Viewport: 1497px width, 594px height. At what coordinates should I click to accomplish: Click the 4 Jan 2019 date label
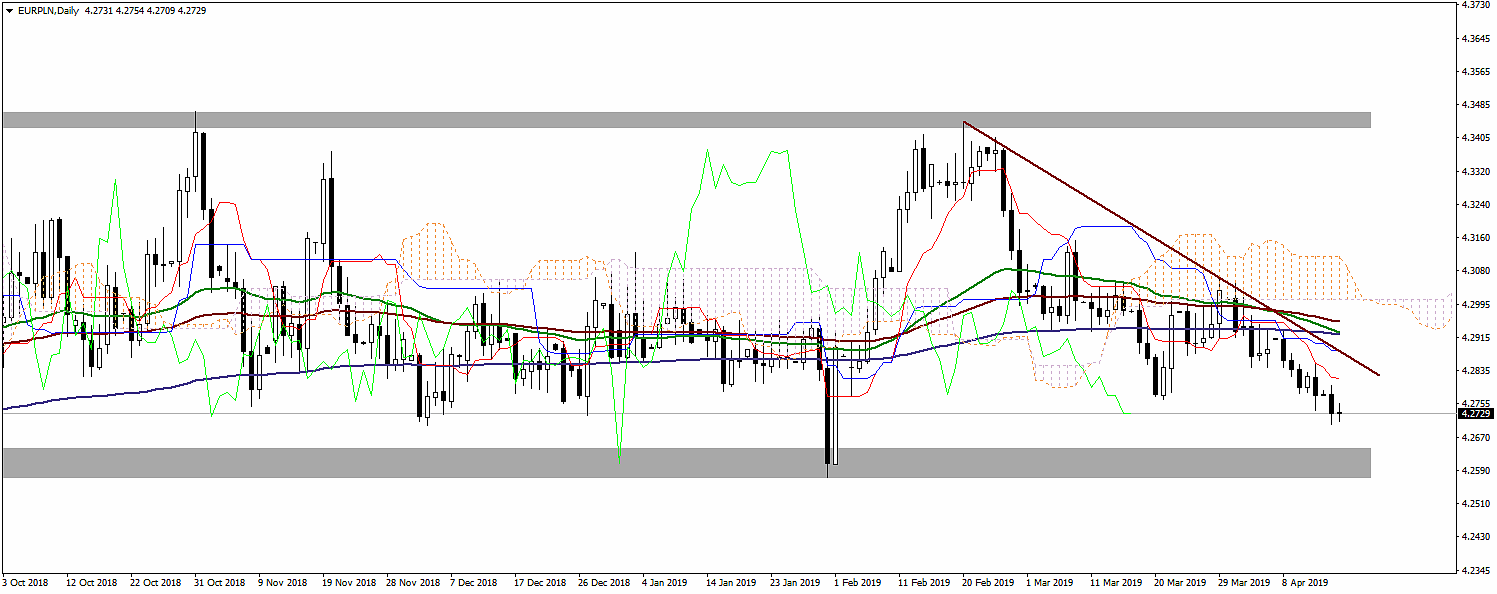click(665, 582)
